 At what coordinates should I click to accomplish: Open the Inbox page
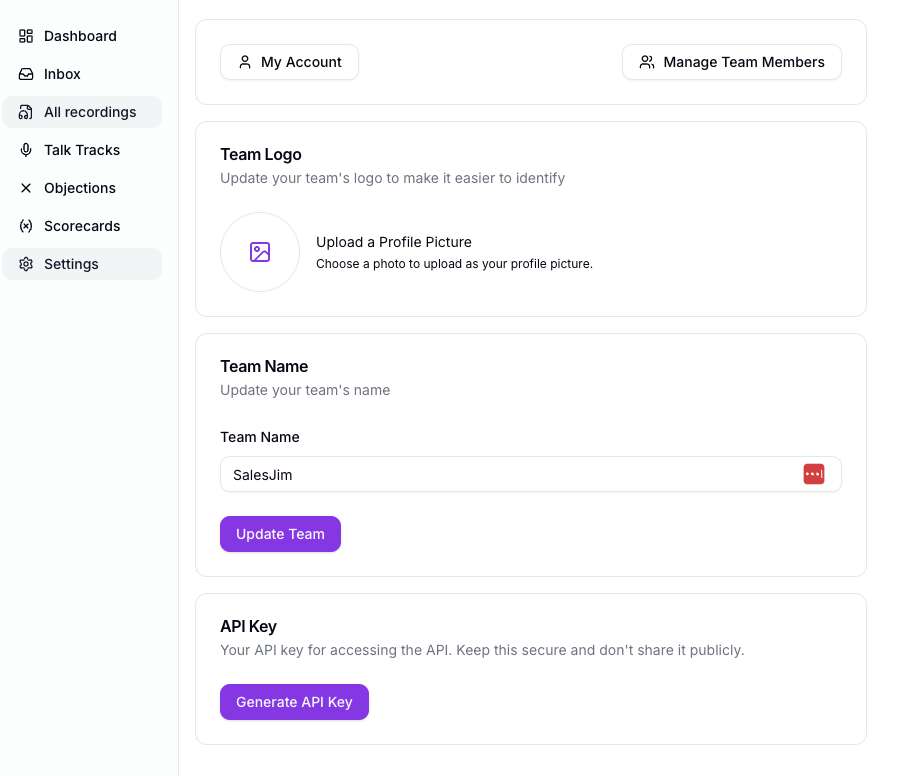(62, 74)
